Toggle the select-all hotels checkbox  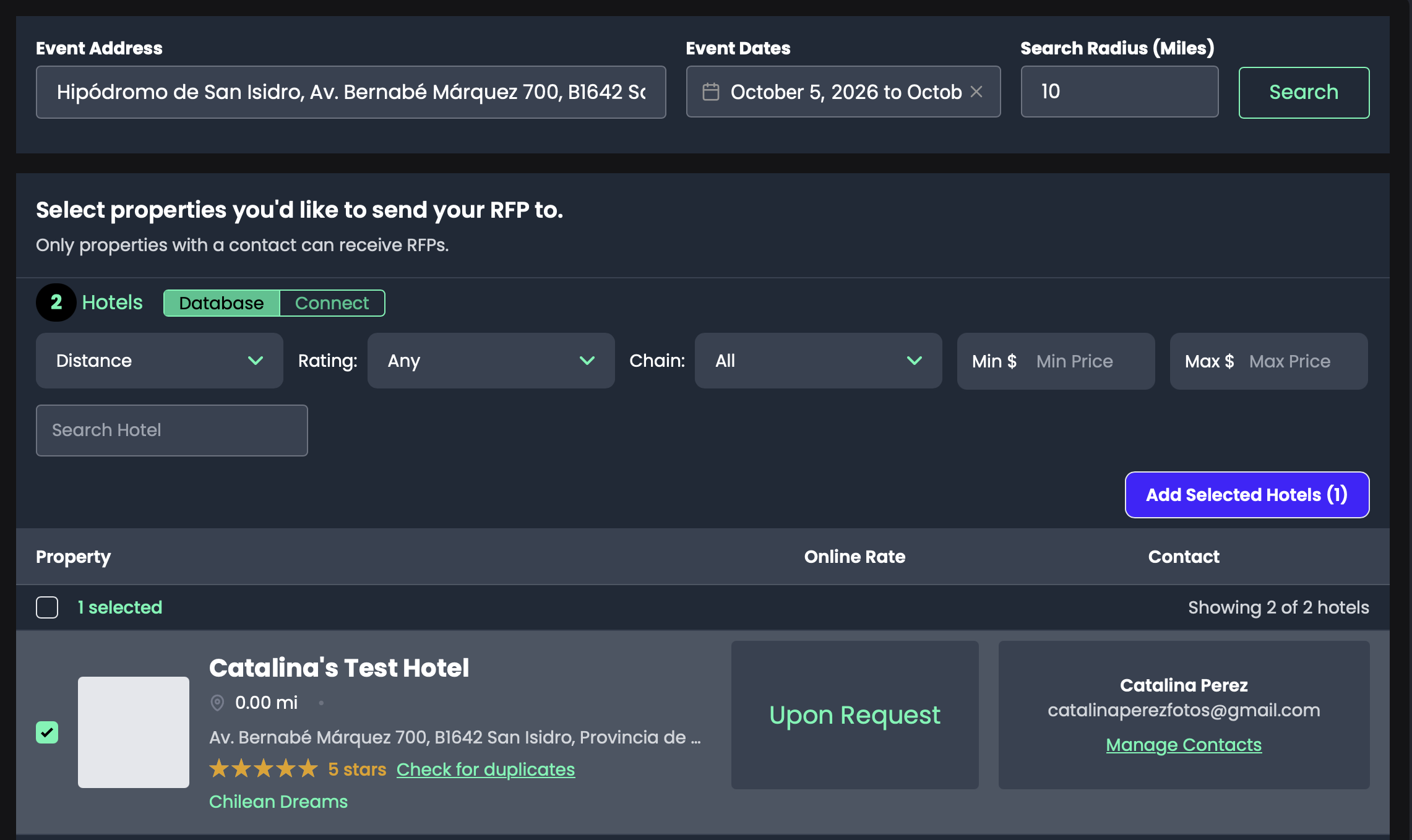(x=47, y=607)
